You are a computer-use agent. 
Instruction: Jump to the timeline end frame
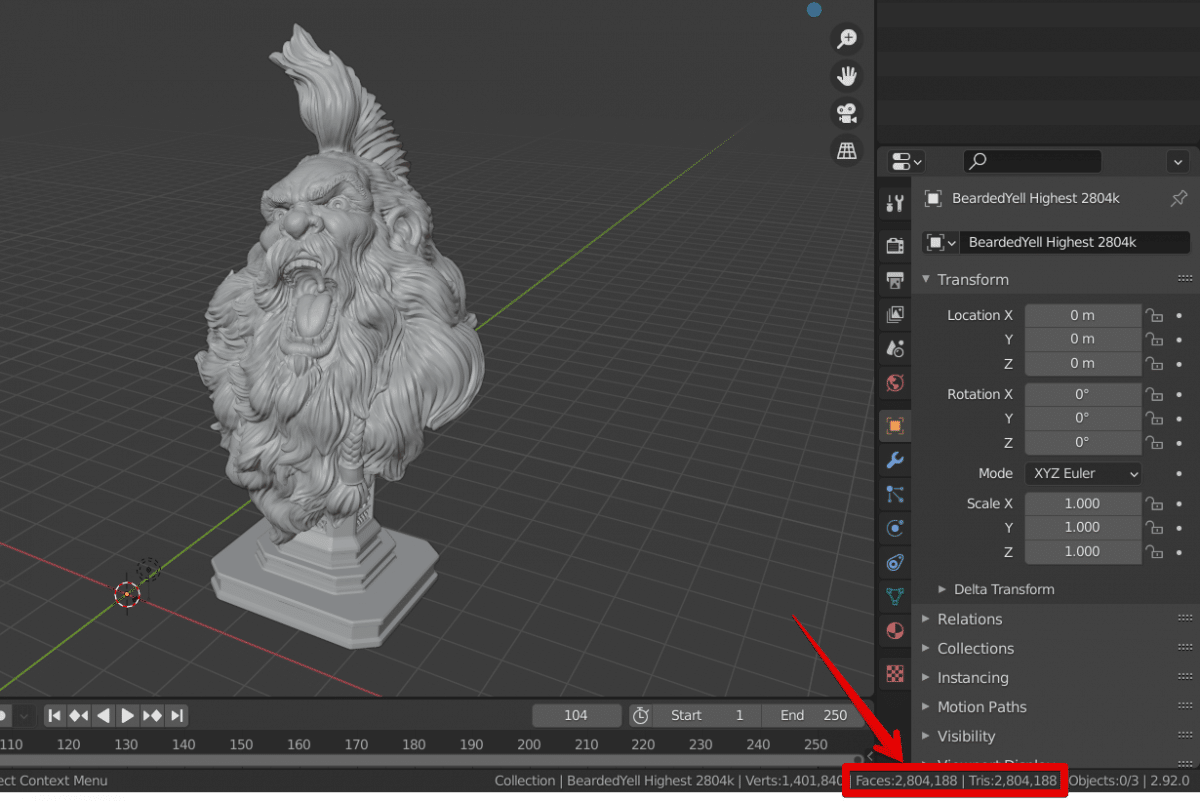pos(177,715)
